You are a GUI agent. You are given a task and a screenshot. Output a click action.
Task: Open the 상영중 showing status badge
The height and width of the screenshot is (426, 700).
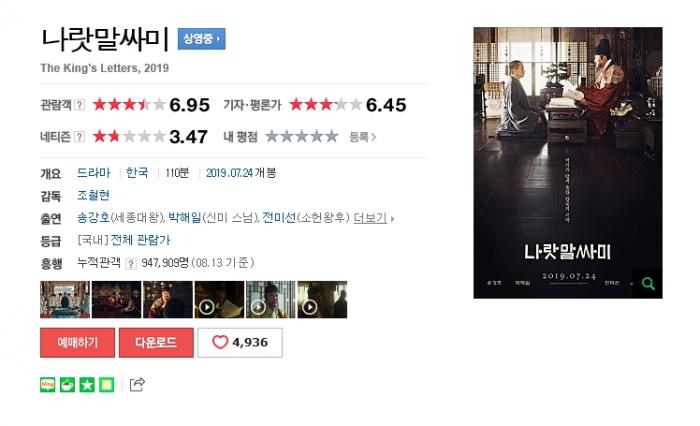click(x=201, y=39)
